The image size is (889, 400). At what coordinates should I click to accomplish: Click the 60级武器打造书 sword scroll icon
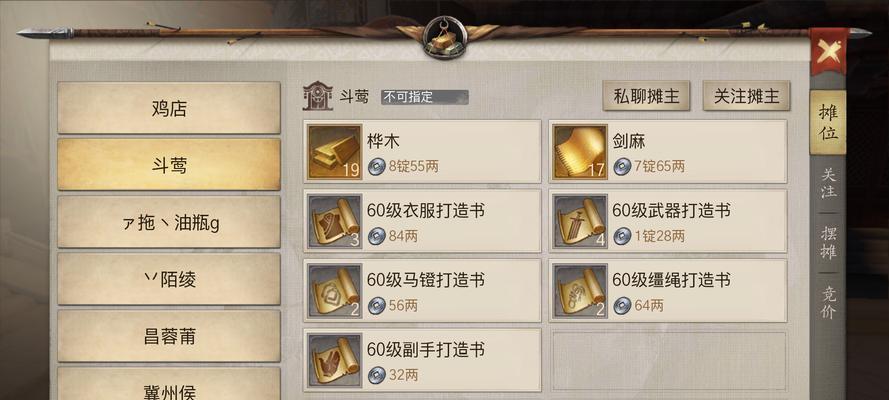point(580,221)
